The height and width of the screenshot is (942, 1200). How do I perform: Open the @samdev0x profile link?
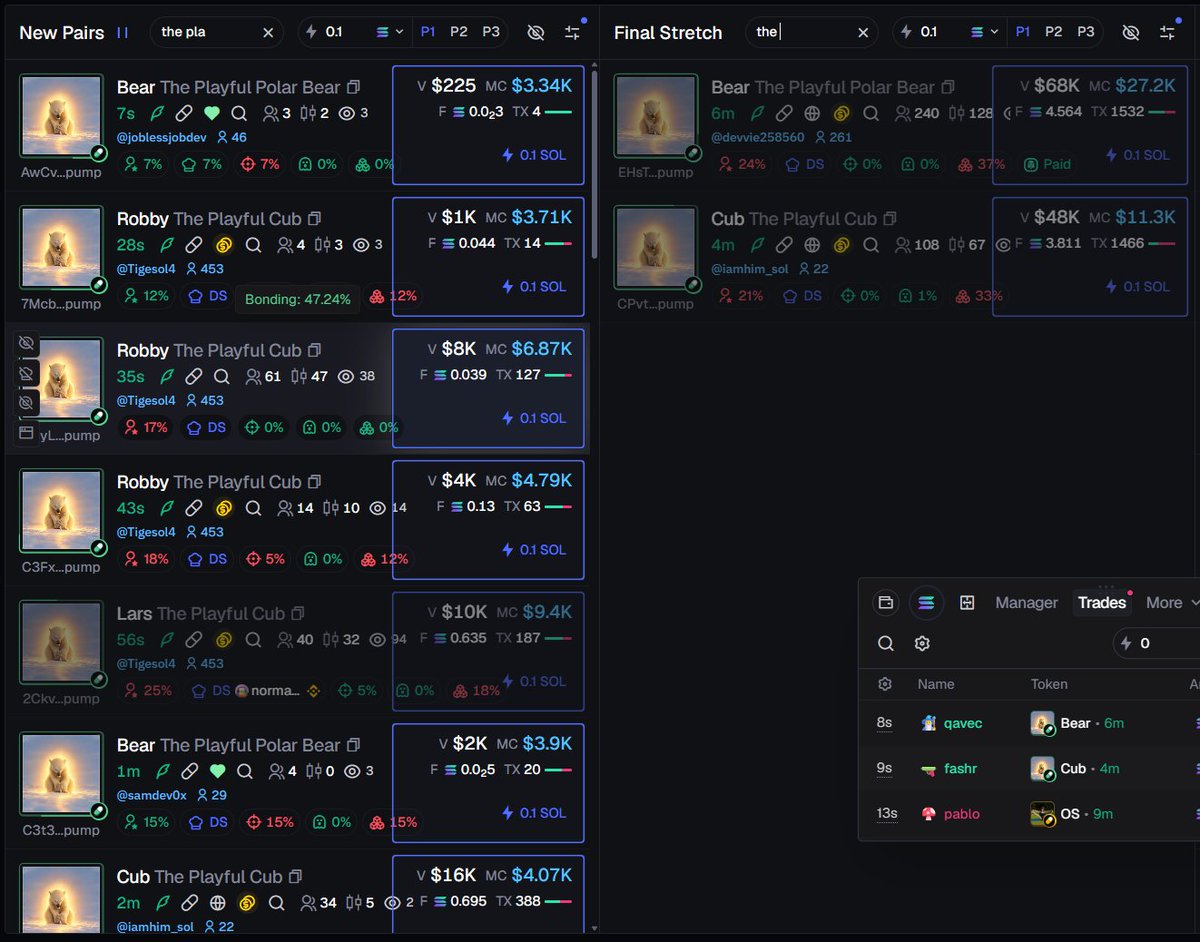(152, 795)
